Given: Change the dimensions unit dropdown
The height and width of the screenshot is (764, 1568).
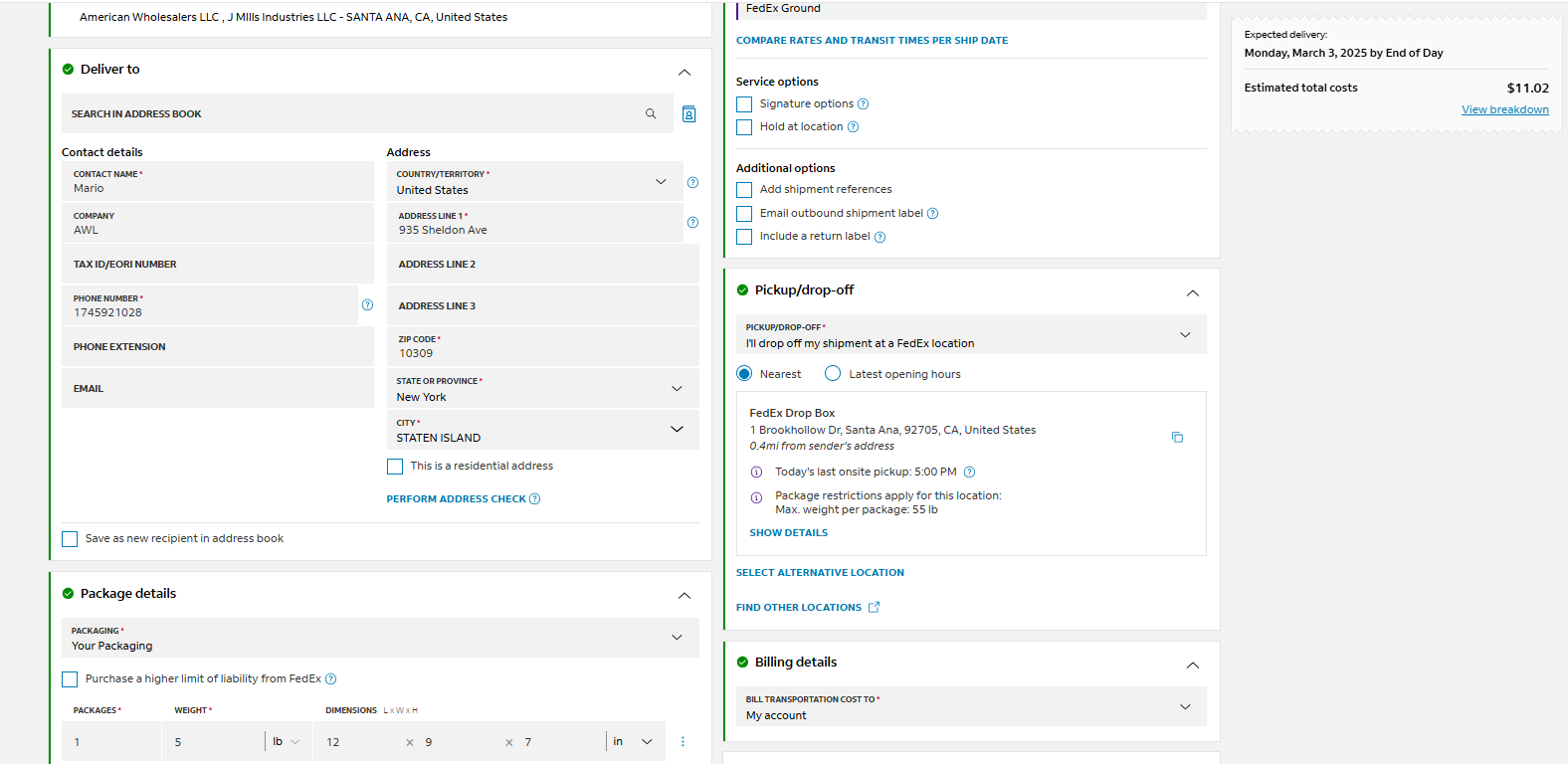Looking at the screenshot, I should pyautogui.click(x=634, y=741).
